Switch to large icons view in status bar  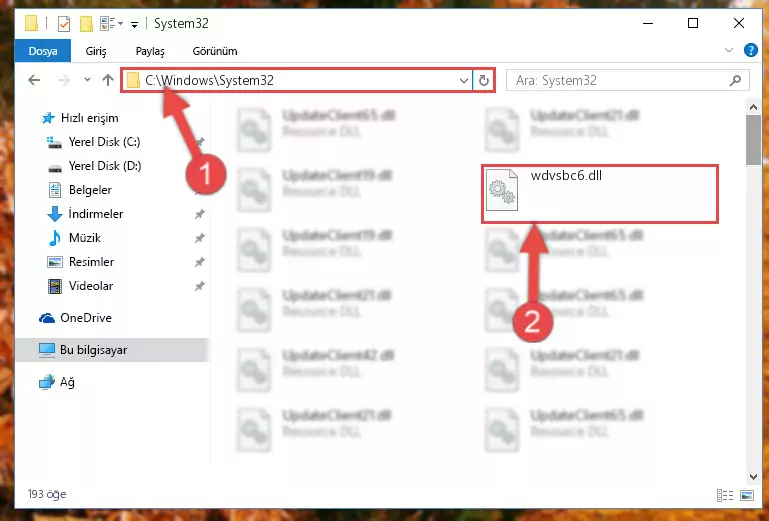pyautogui.click(x=746, y=495)
